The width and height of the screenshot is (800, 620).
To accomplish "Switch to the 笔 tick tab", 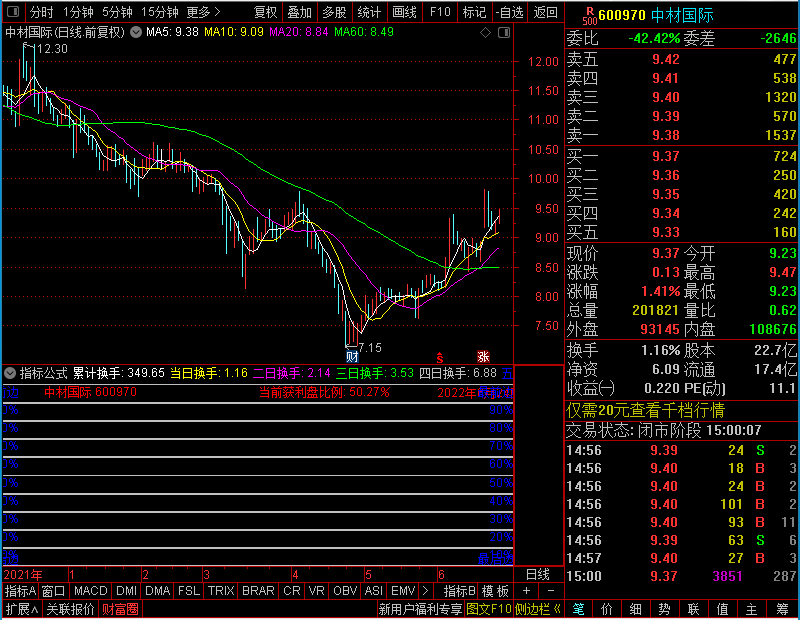I will [579, 609].
